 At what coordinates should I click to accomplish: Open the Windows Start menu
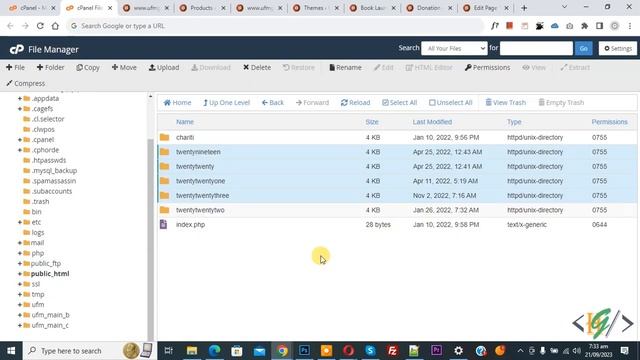point(11,351)
